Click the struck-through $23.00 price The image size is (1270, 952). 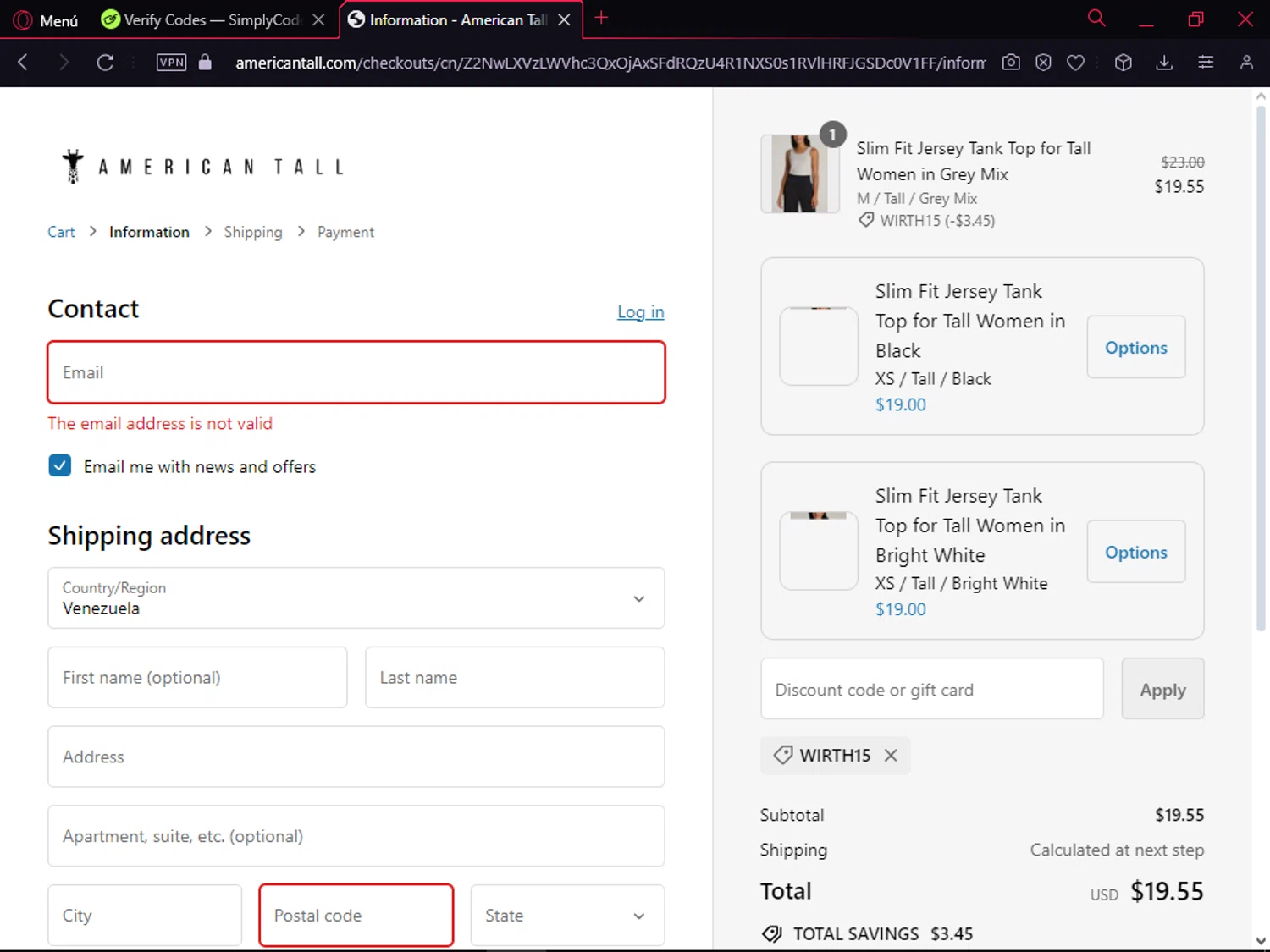point(1182,162)
